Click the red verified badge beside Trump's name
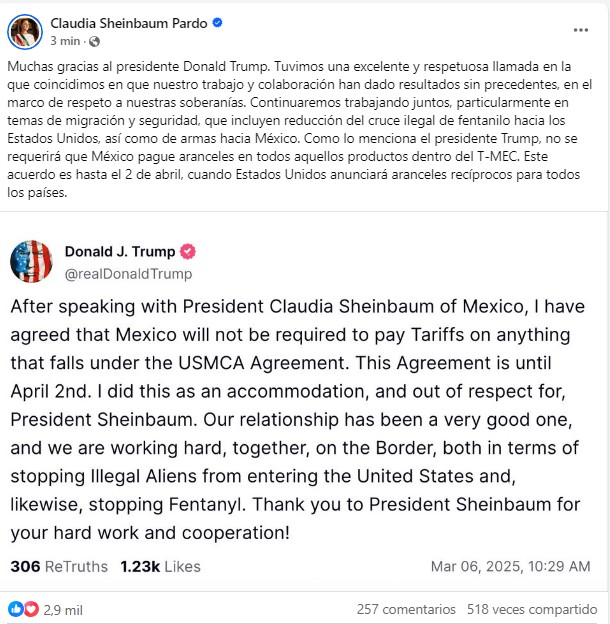This screenshot has width=610, height=624. point(187,251)
